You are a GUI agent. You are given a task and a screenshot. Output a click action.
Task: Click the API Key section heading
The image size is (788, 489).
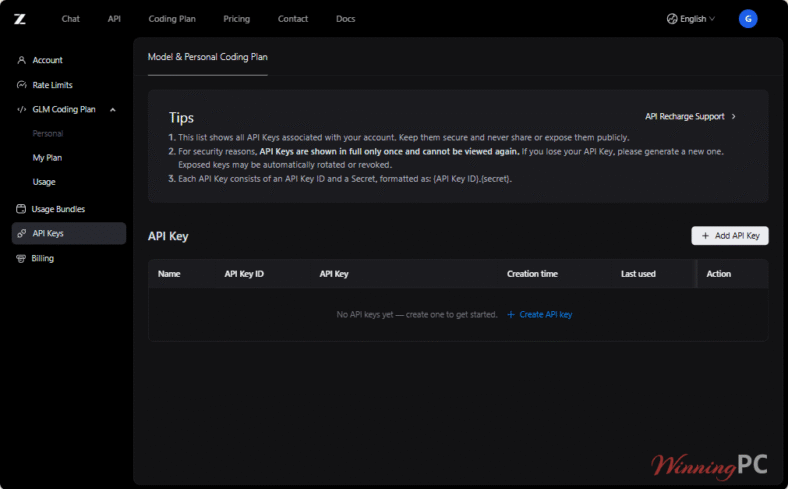pos(168,236)
